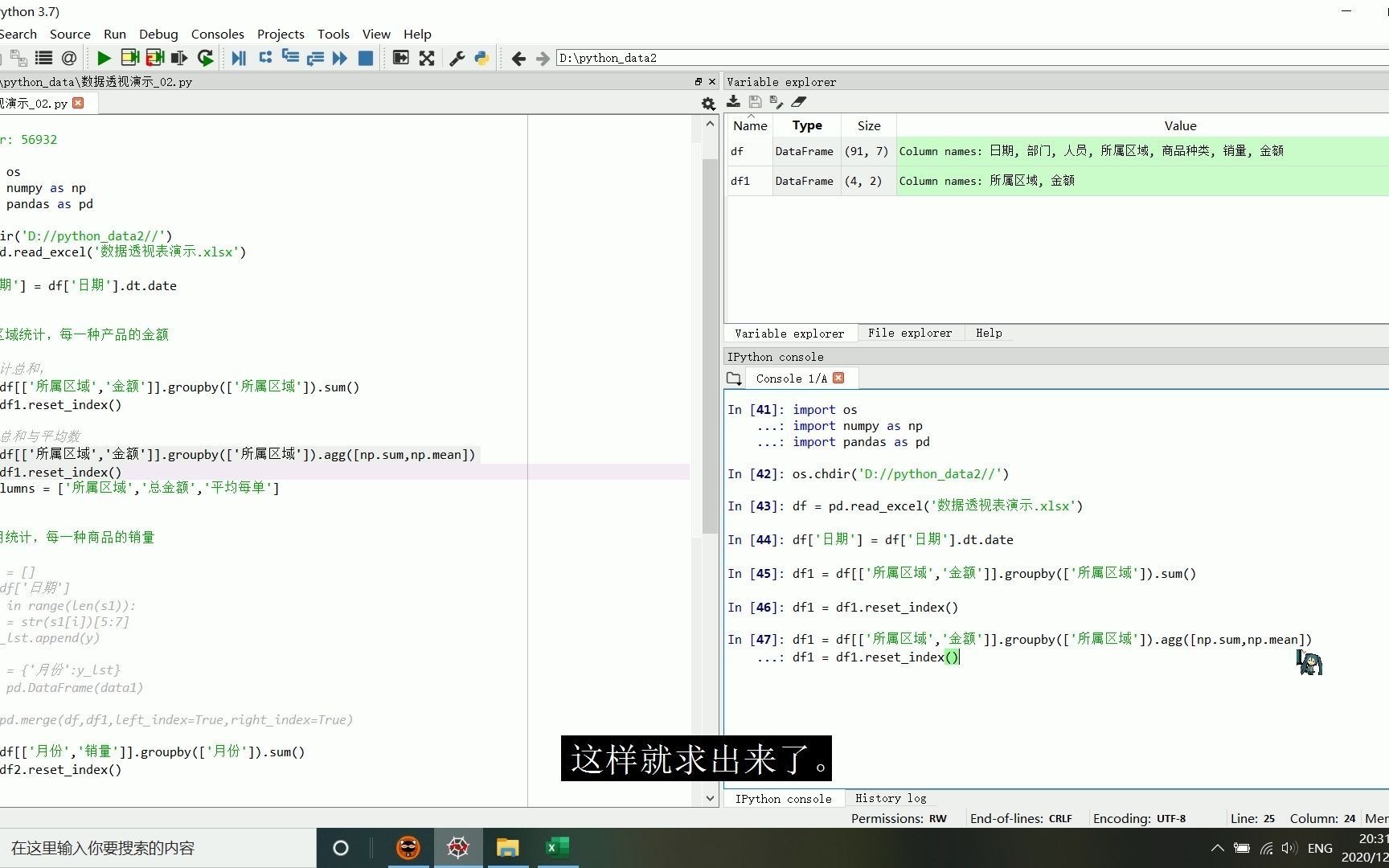Run the current script file
The image size is (1389, 868).
(103, 58)
